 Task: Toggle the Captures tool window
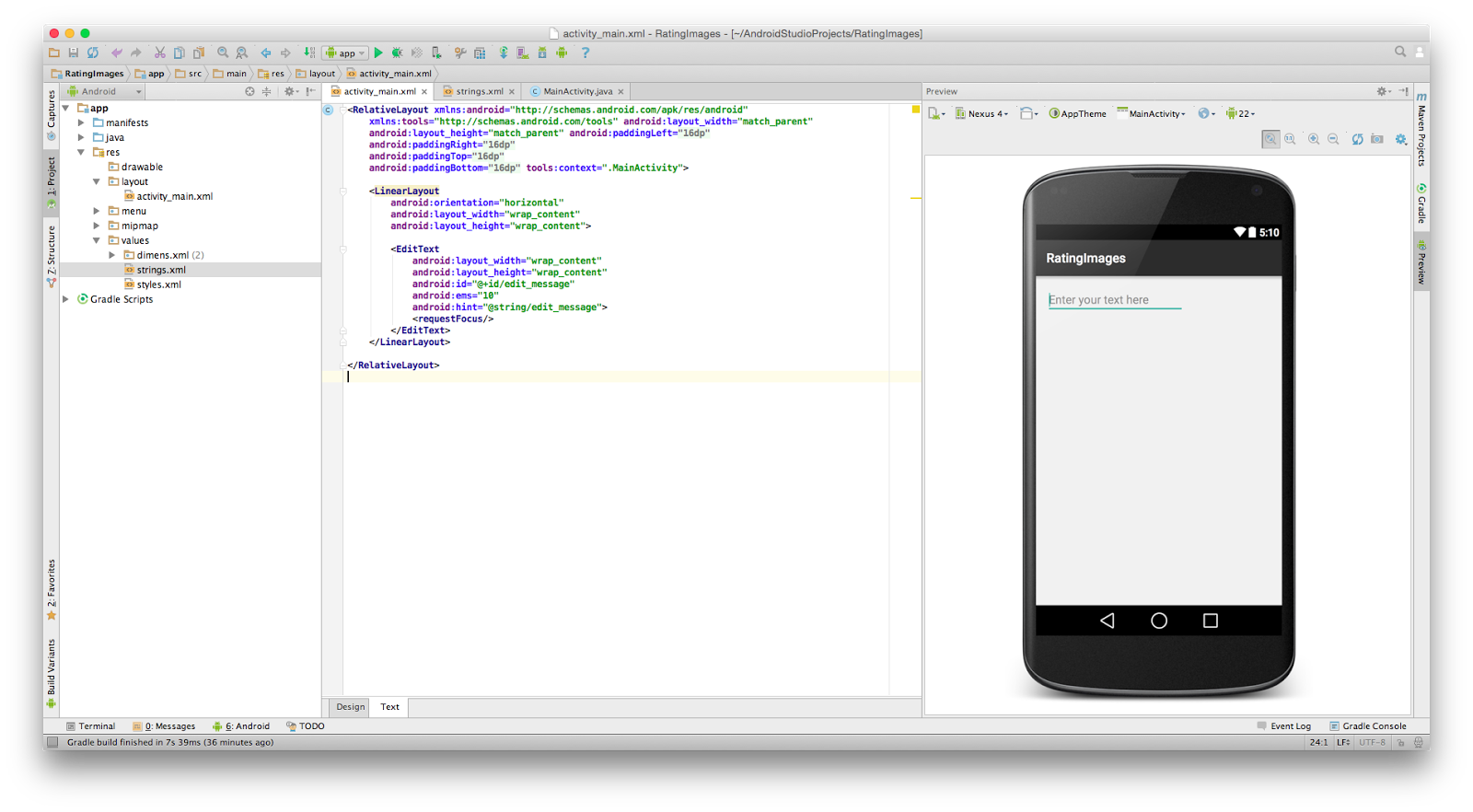(52, 114)
